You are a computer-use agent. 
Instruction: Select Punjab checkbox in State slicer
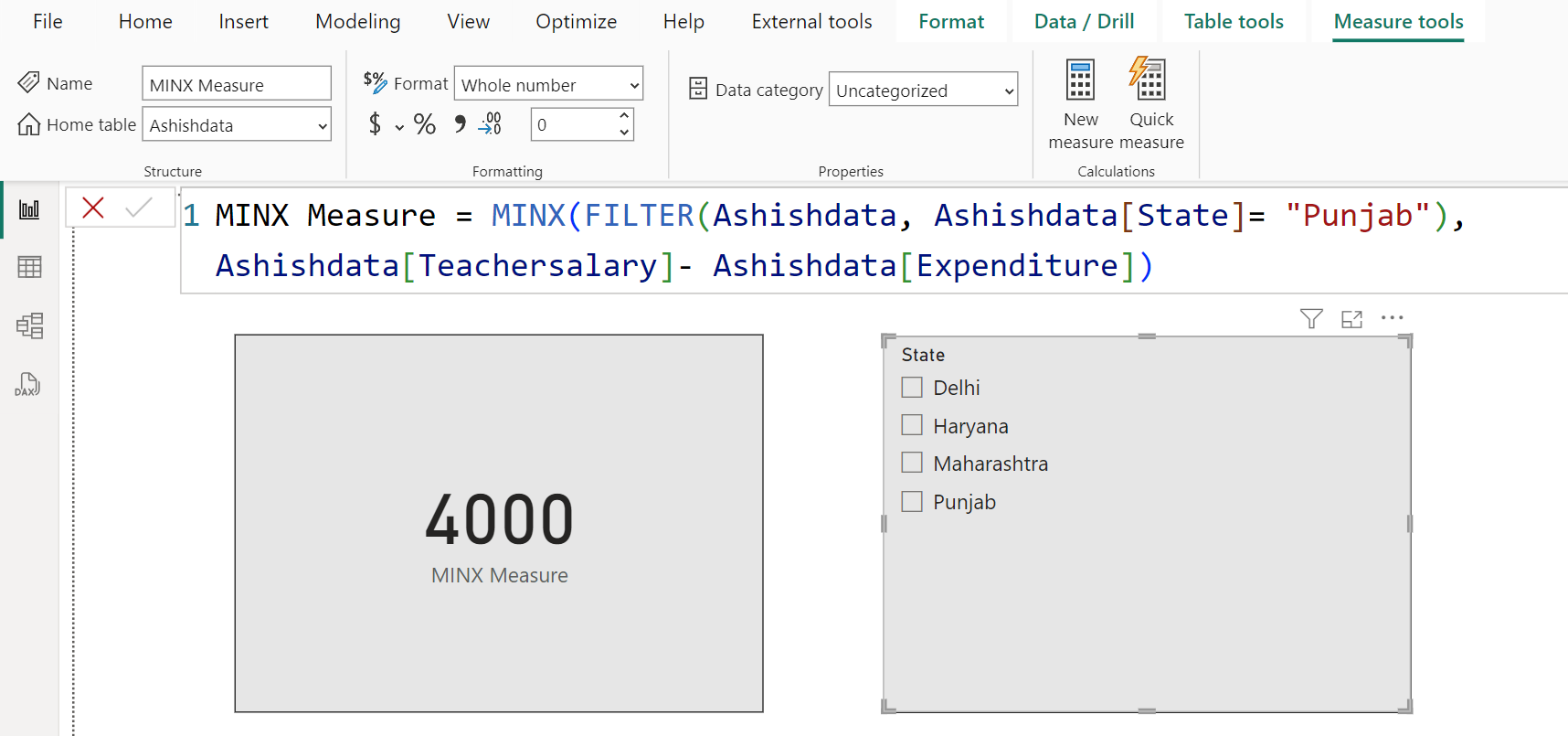click(x=912, y=502)
